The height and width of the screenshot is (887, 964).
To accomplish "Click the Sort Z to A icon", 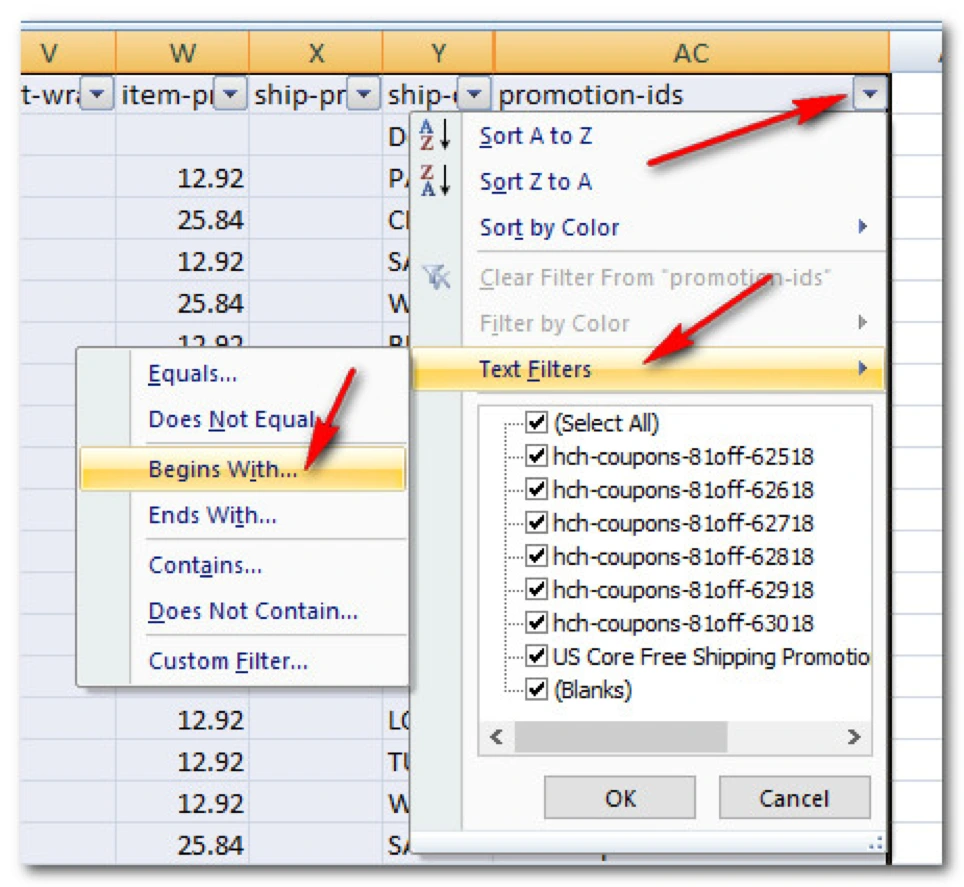I will click(x=435, y=181).
